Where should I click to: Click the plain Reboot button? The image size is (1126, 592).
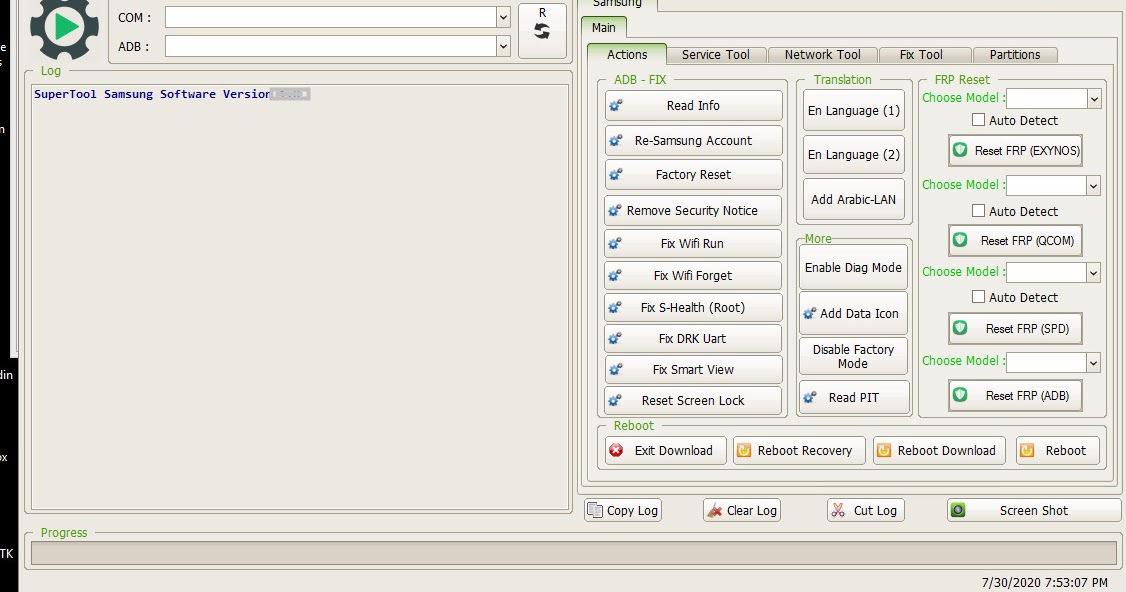(1058, 450)
